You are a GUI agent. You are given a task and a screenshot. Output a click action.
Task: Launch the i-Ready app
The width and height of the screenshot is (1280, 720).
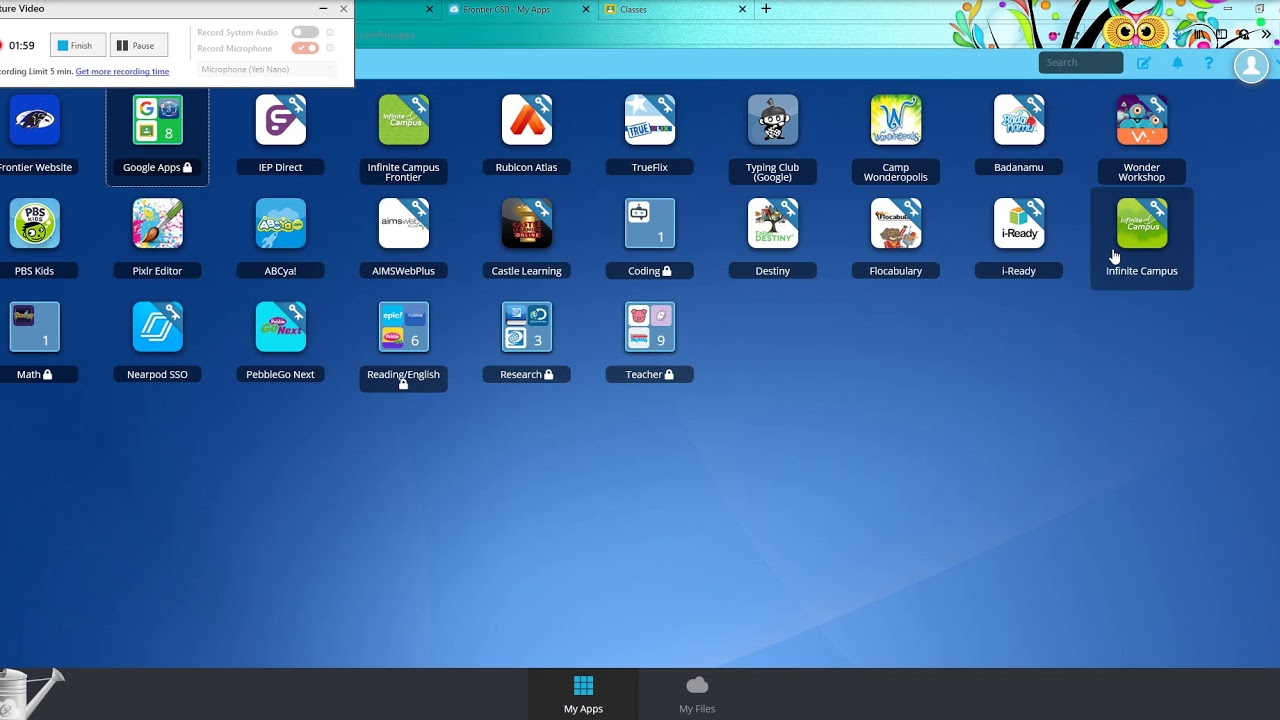[x=1019, y=223]
